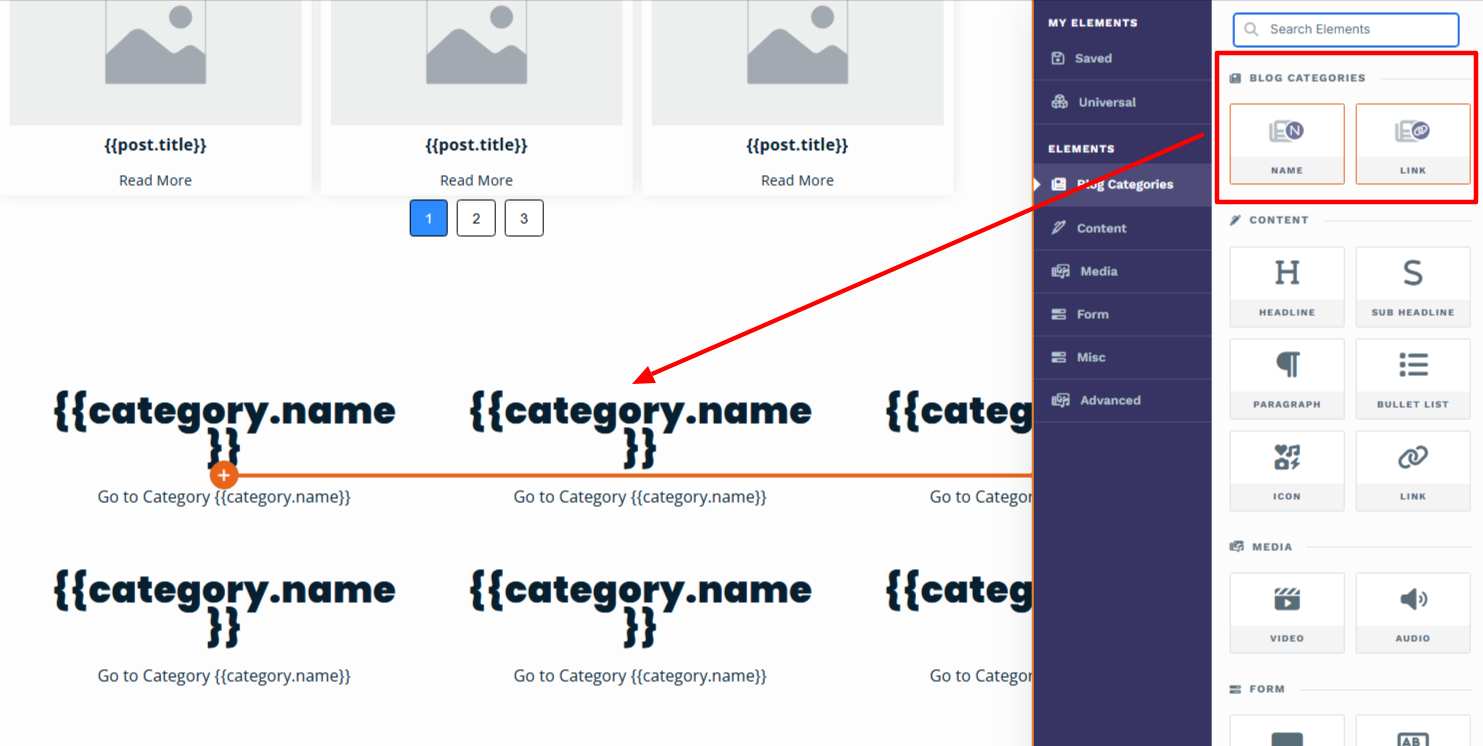The width and height of the screenshot is (1483, 746).
Task: Go to pagination page 2
Action: coord(476,218)
